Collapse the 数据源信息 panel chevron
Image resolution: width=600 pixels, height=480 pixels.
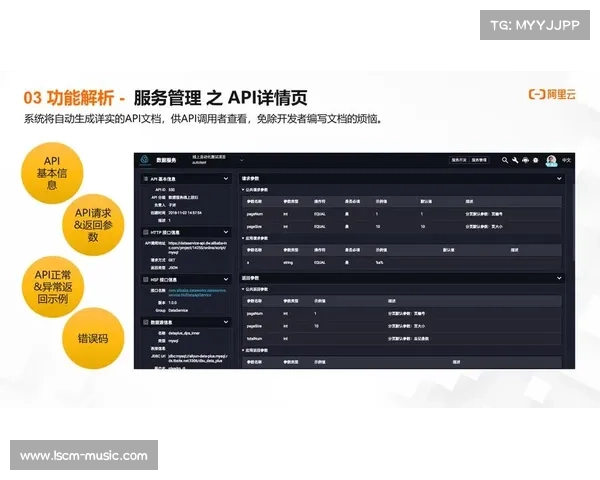[226, 322]
